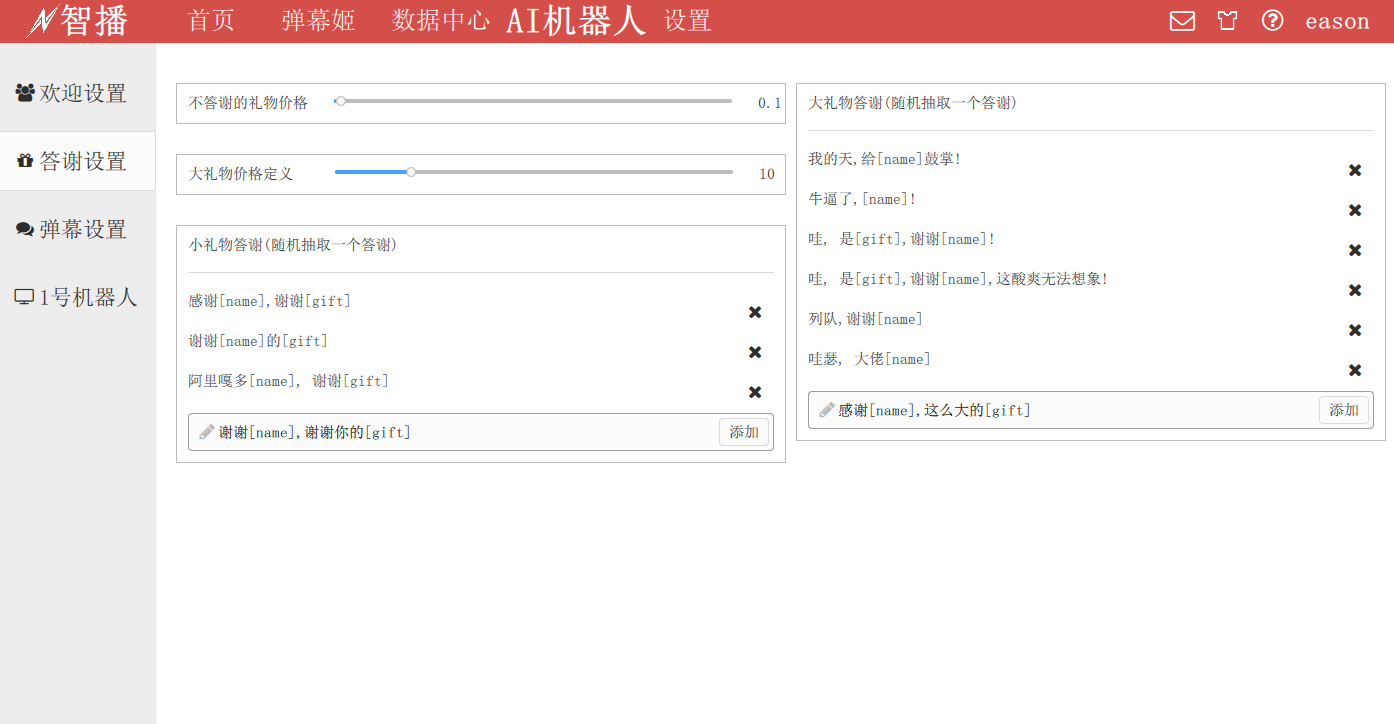Go to 首页 in top navigation
This screenshot has width=1394, height=724.
point(212,21)
